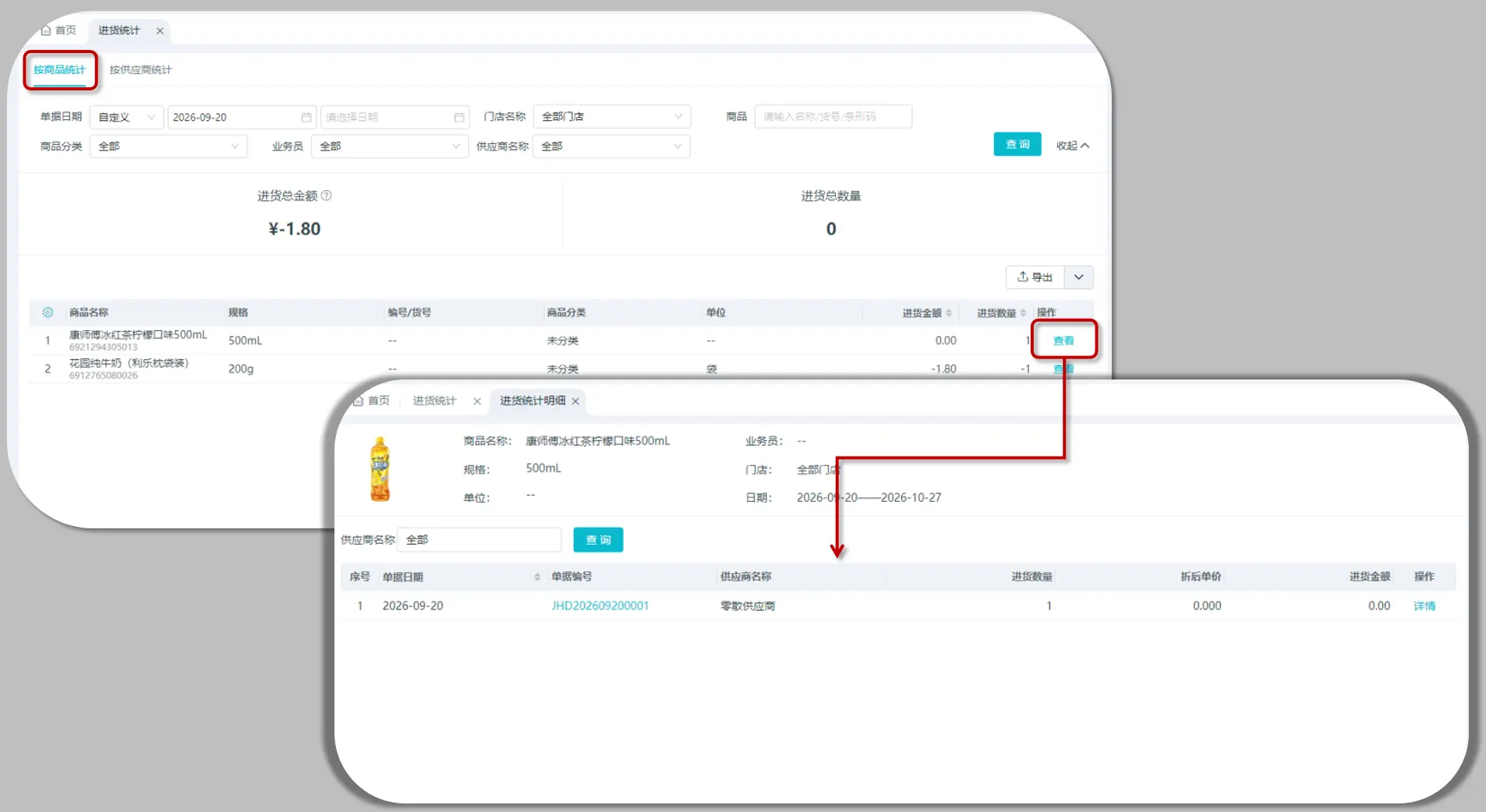Expand the 门店名称 全部门店 dropdown

tap(611, 117)
